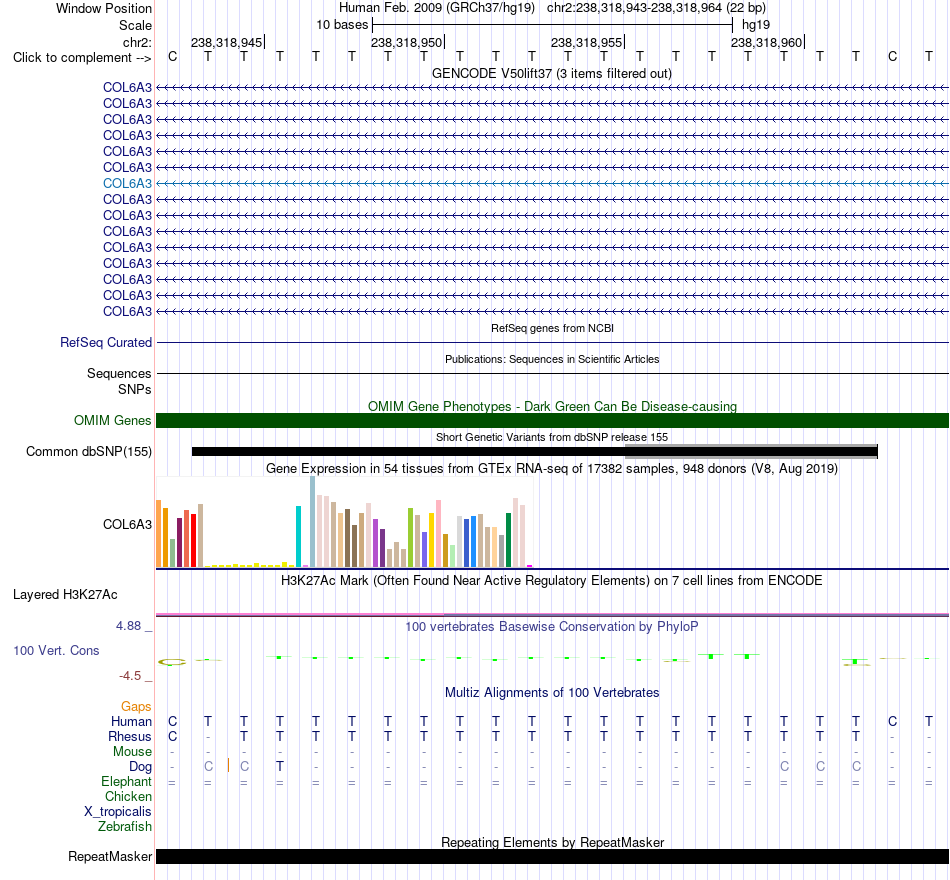Open the light-blue highlighted COL6A3 transcript label
The image size is (950, 880).
(x=127, y=184)
